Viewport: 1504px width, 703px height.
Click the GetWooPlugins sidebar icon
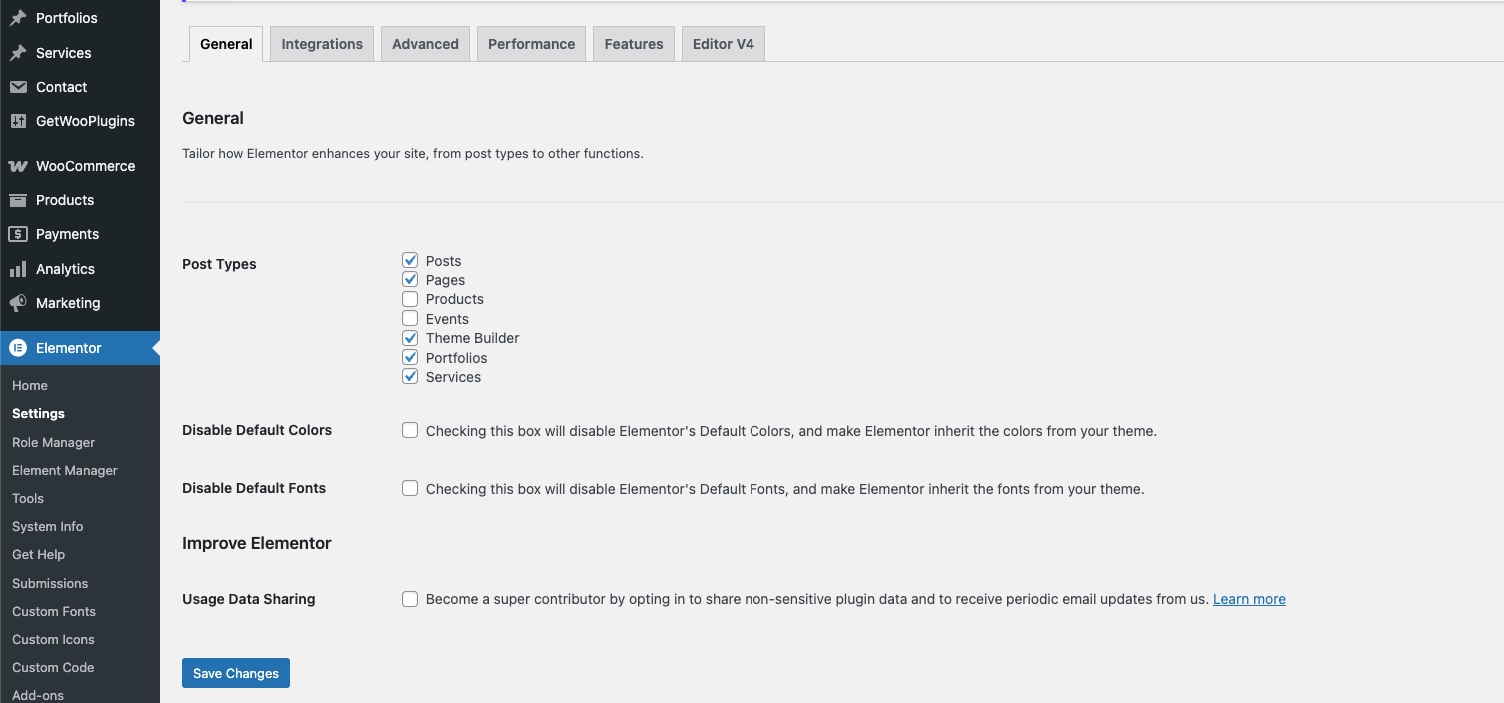click(x=18, y=121)
